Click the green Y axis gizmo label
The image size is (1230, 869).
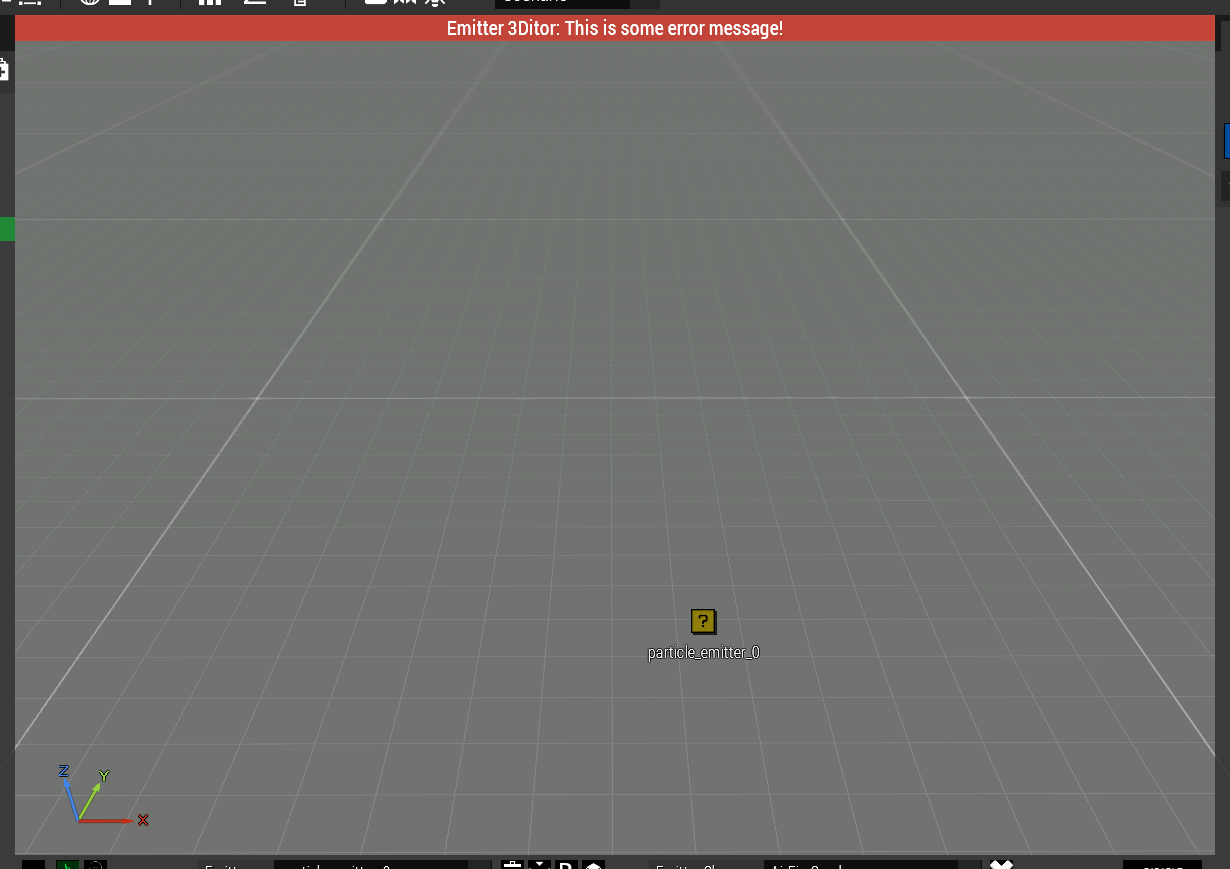coord(103,776)
